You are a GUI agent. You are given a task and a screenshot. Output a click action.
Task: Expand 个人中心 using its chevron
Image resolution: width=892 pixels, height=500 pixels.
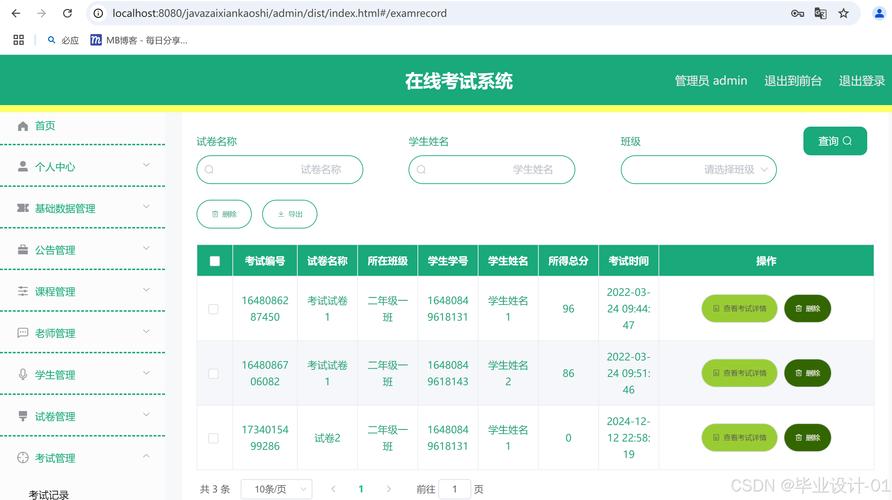(x=146, y=165)
